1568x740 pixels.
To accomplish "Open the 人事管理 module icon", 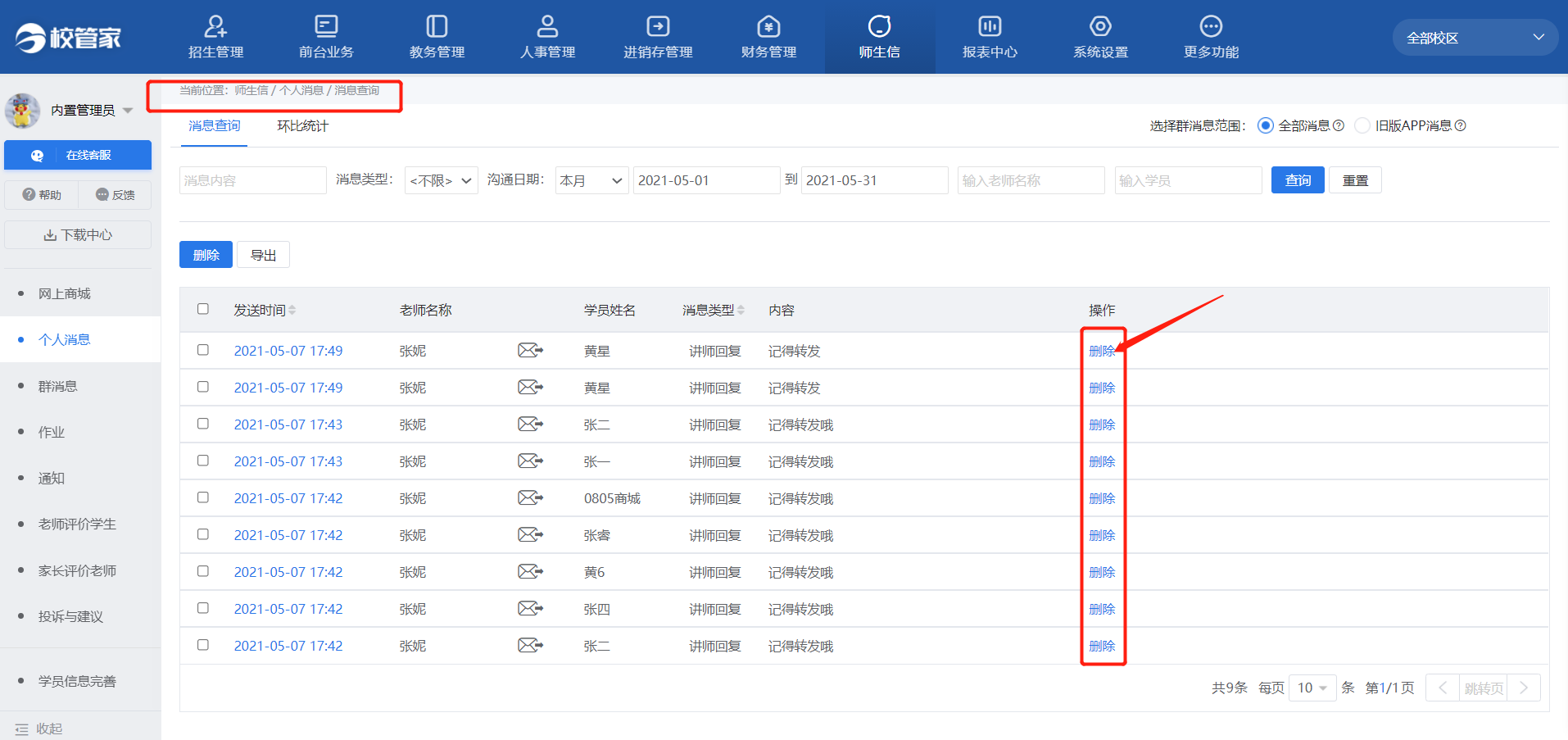I will [547, 27].
